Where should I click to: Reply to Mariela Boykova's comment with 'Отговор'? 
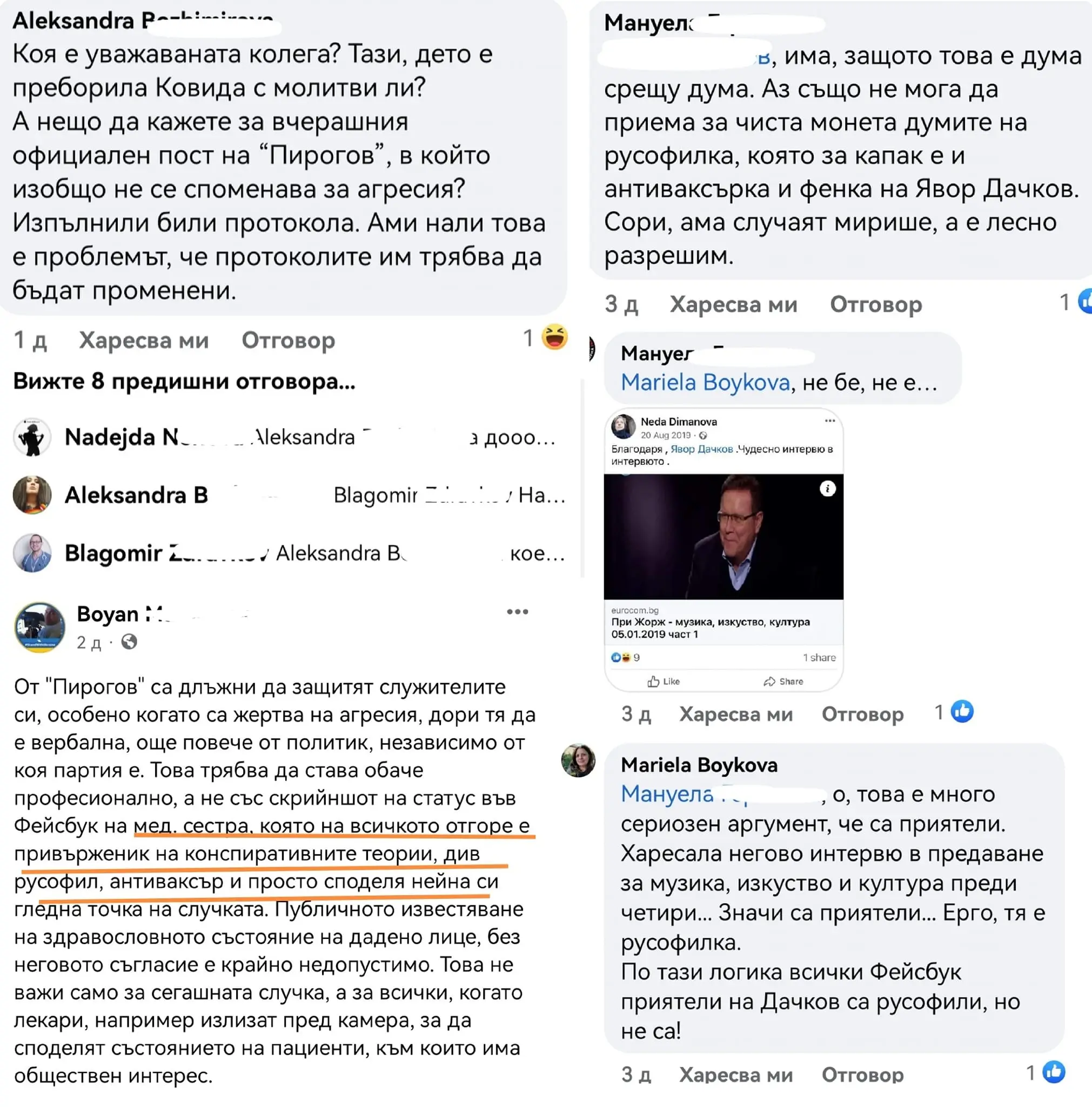tap(862, 1075)
